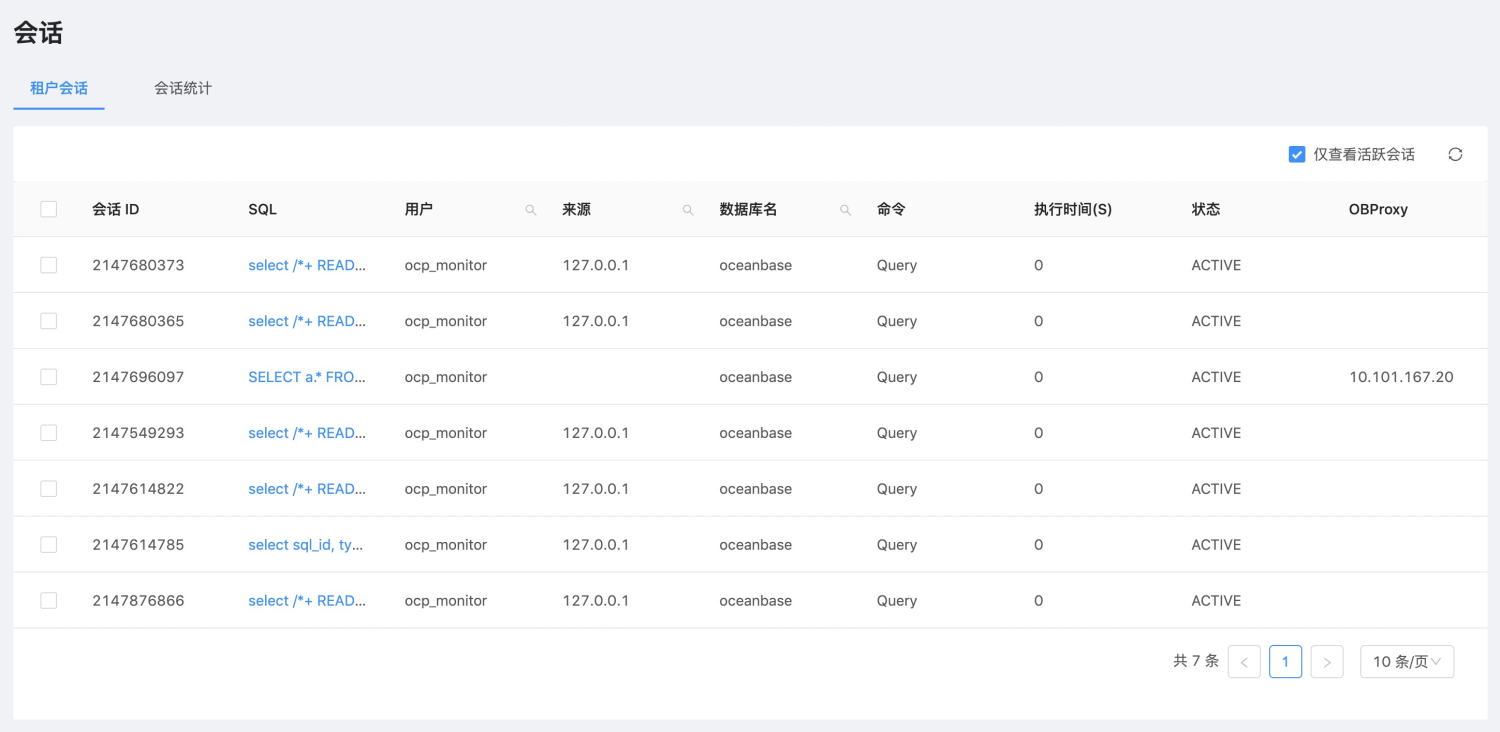1500x732 pixels.
Task: Select checkbox for session 2147680373
Action: point(48,265)
